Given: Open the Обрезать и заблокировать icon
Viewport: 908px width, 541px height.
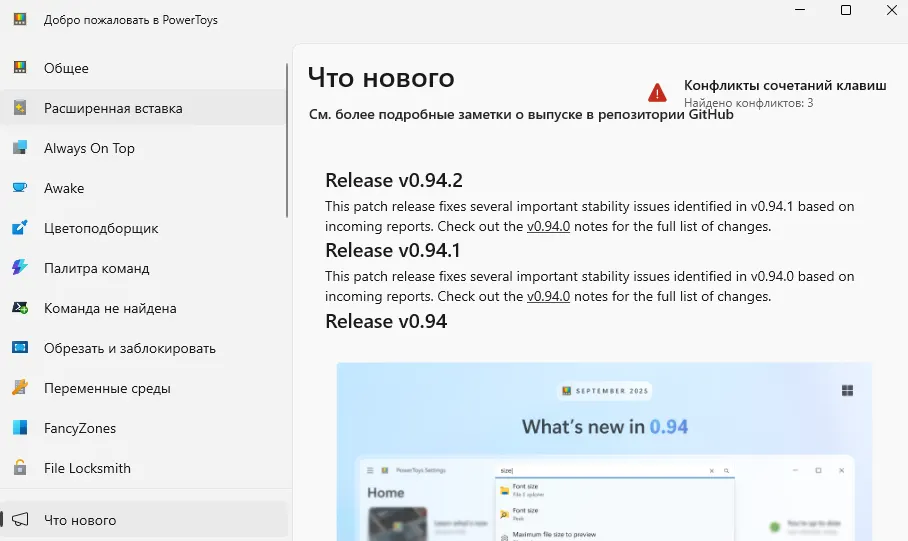Looking at the screenshot, I should point(19,348).
